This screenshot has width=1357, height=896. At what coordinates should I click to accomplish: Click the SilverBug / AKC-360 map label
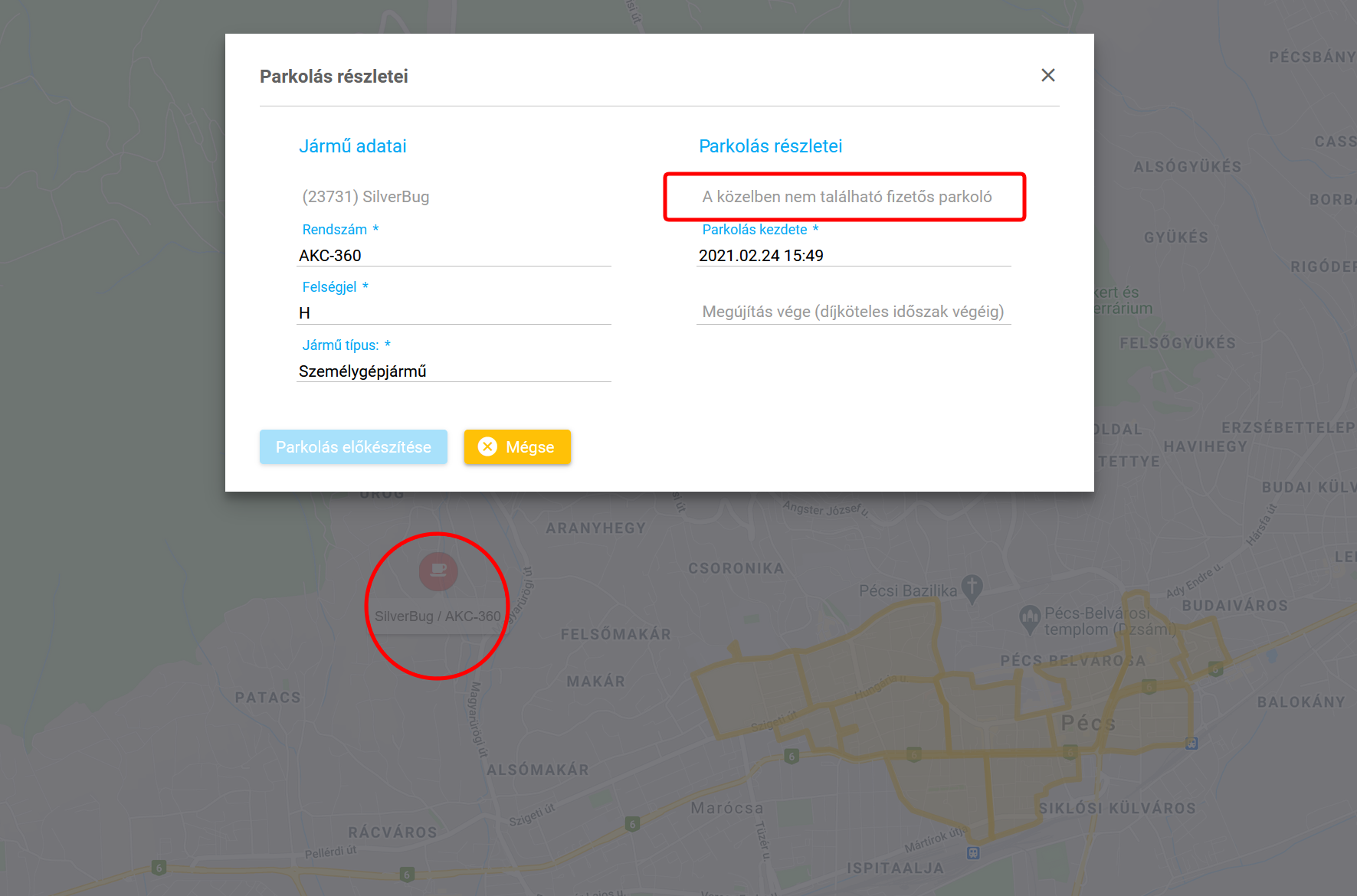(438, 616)
